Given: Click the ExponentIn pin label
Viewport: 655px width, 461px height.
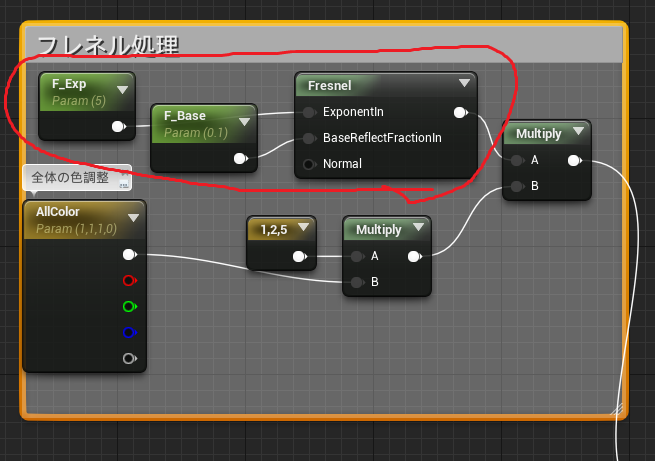Looking at the screenshot, I should tap(353, 112).
